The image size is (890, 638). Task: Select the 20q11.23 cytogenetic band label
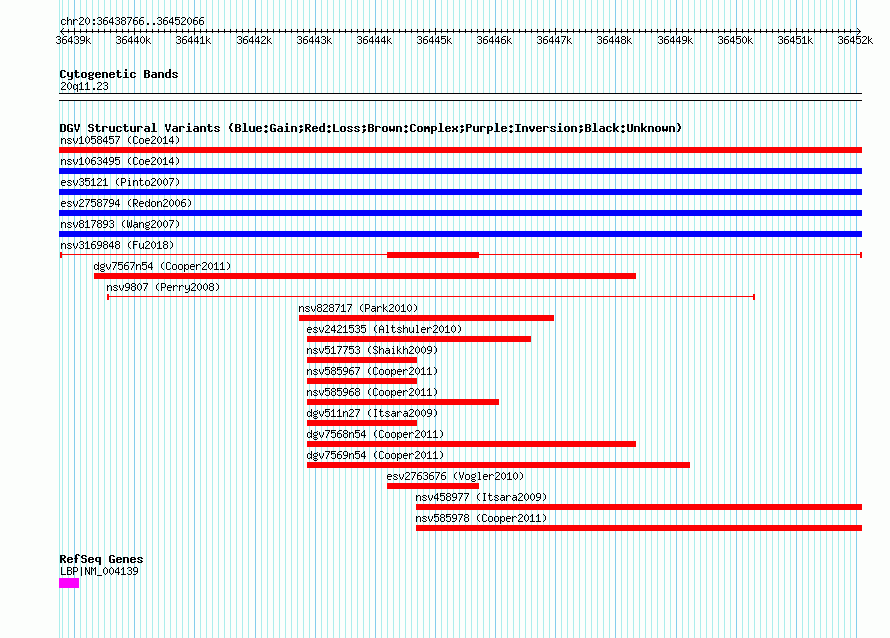(x=84, y=86)
